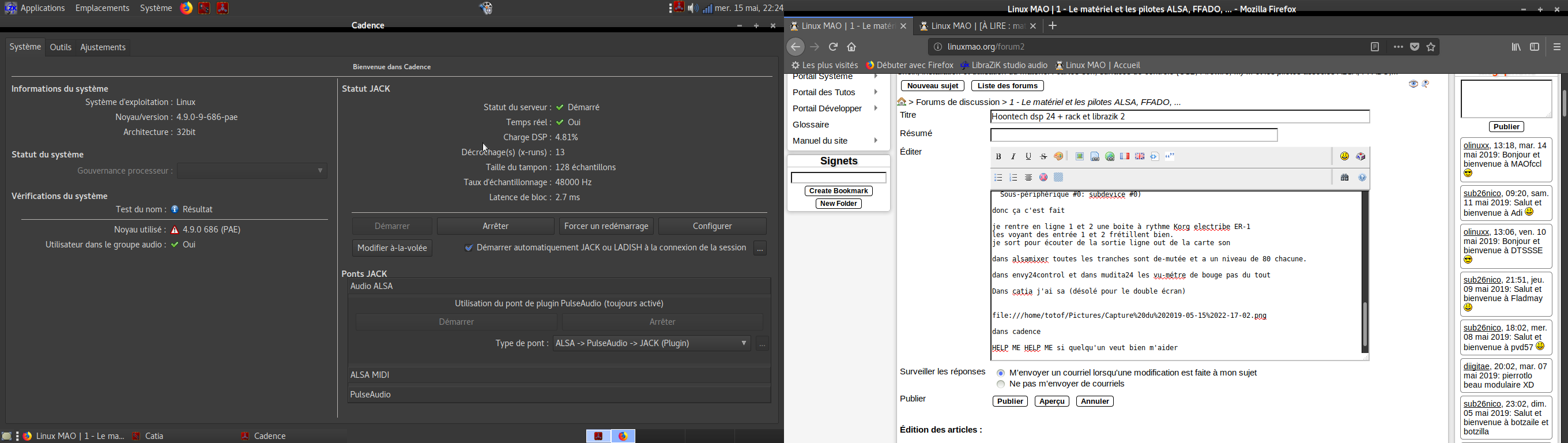This screenshot has width=1568, height=443.
Task: Open JACK Configurer settings
Action: [x=713, y=226]
